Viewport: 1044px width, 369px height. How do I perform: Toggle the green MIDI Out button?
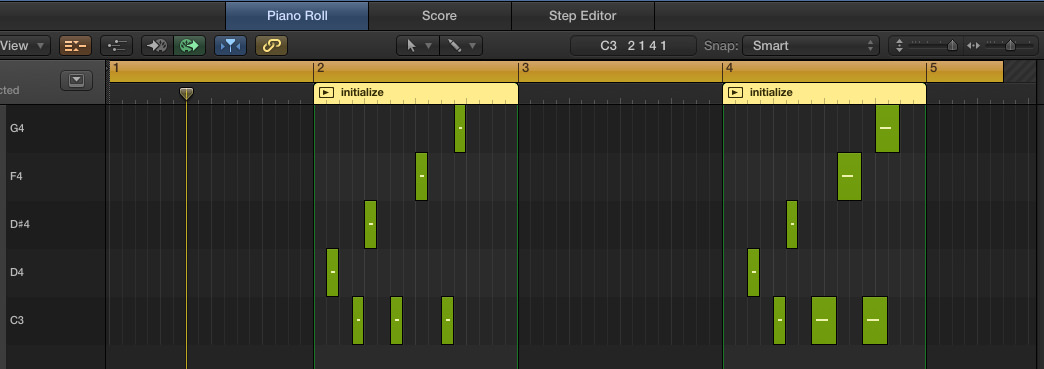pos(190,45)
